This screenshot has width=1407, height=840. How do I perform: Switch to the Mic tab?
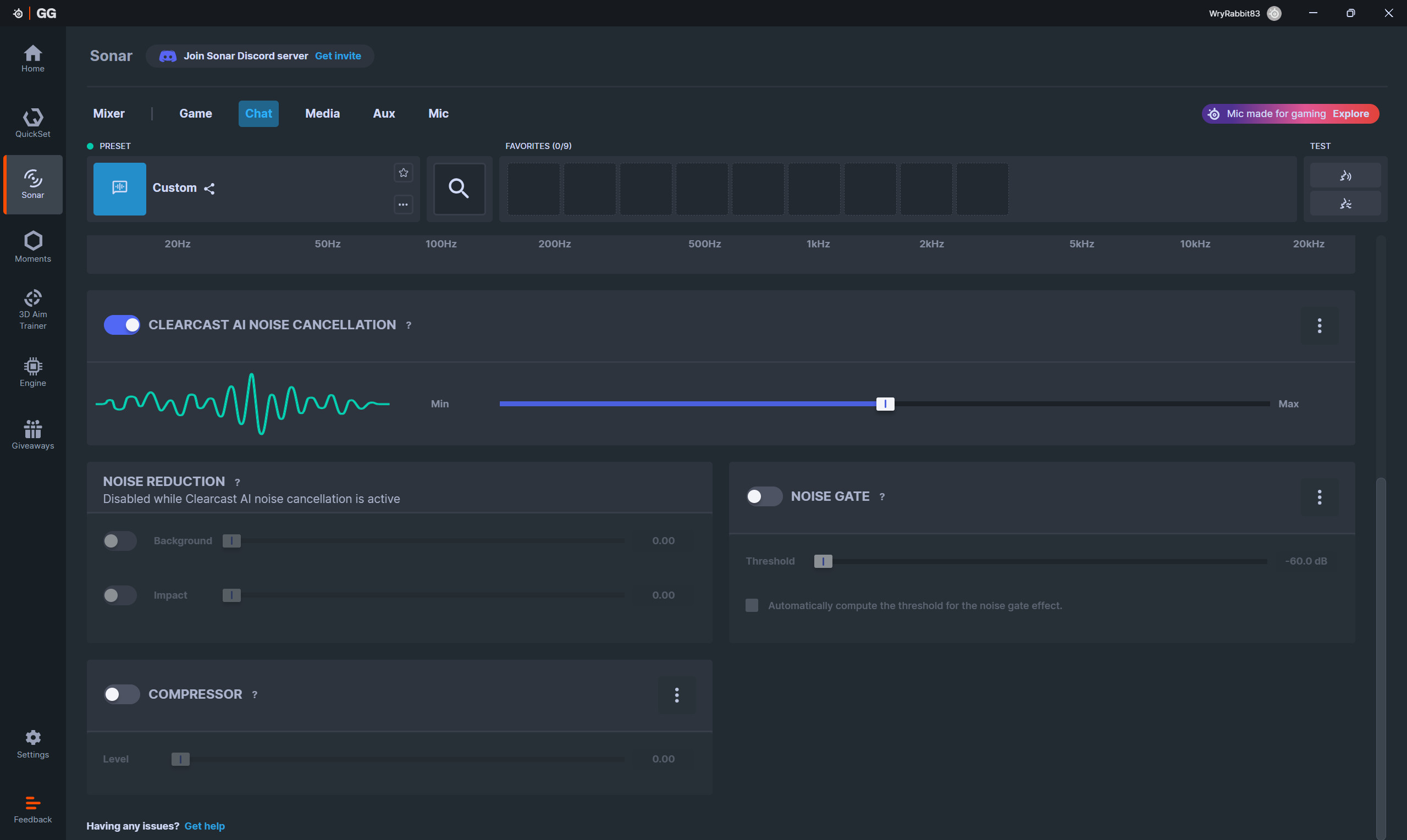pos(438,114)
